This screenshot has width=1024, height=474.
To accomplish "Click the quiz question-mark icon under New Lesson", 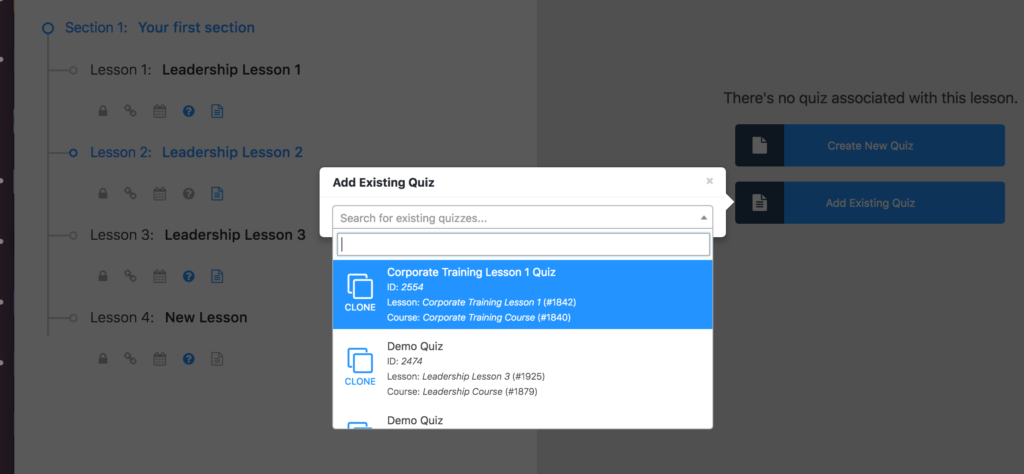I will pyautogui.click(x=189, y=358).
